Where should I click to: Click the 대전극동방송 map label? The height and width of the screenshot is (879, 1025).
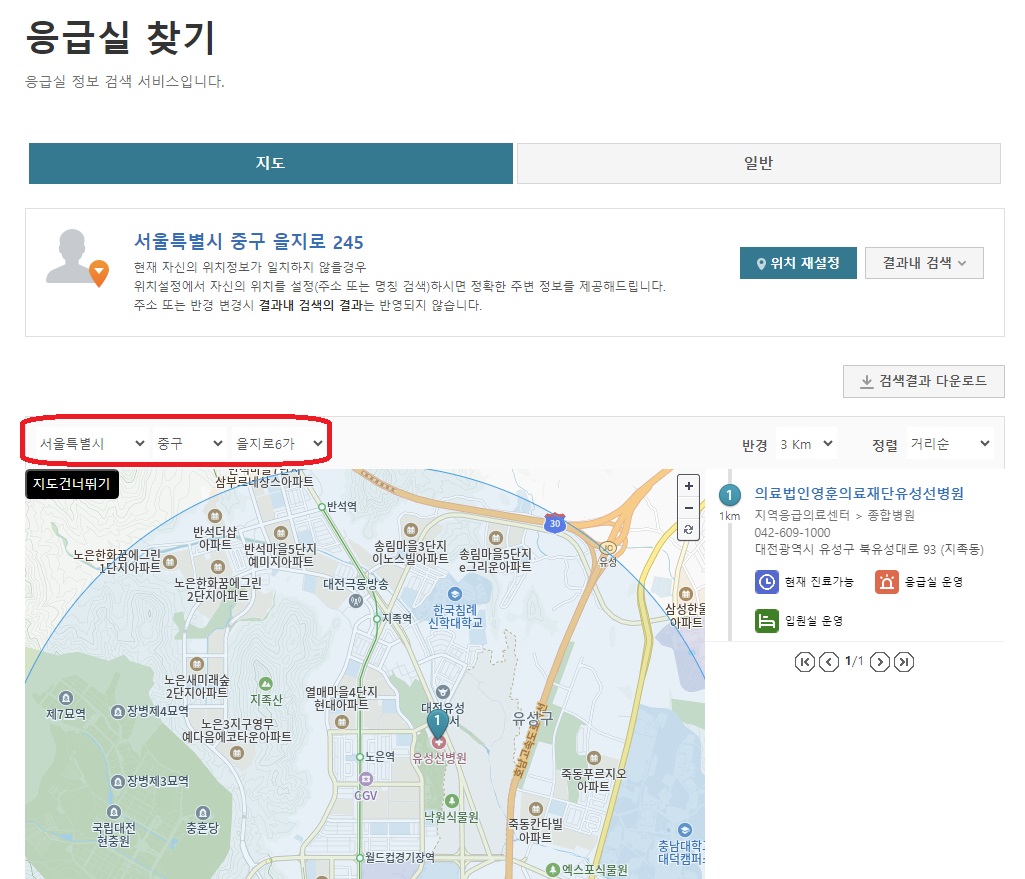pyautogui.click(x=356, y=584)
